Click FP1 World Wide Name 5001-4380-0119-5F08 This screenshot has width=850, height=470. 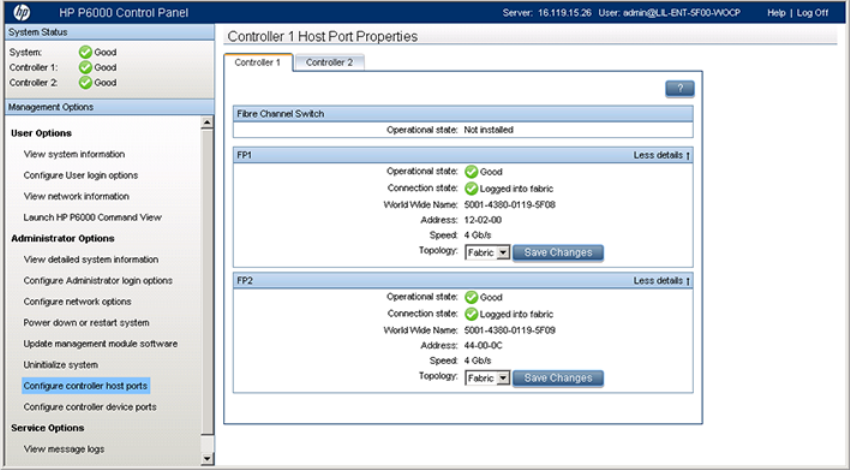510,205
